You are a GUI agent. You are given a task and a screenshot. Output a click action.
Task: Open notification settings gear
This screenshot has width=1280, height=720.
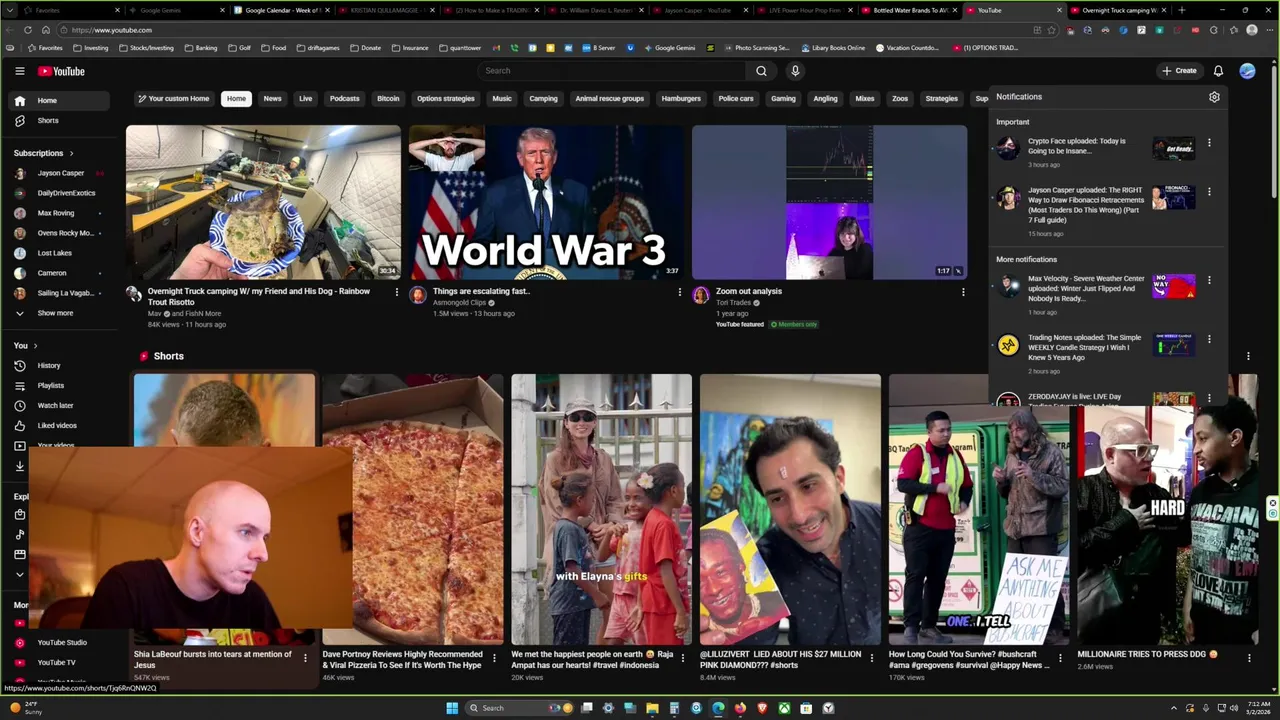[1214, 97]
